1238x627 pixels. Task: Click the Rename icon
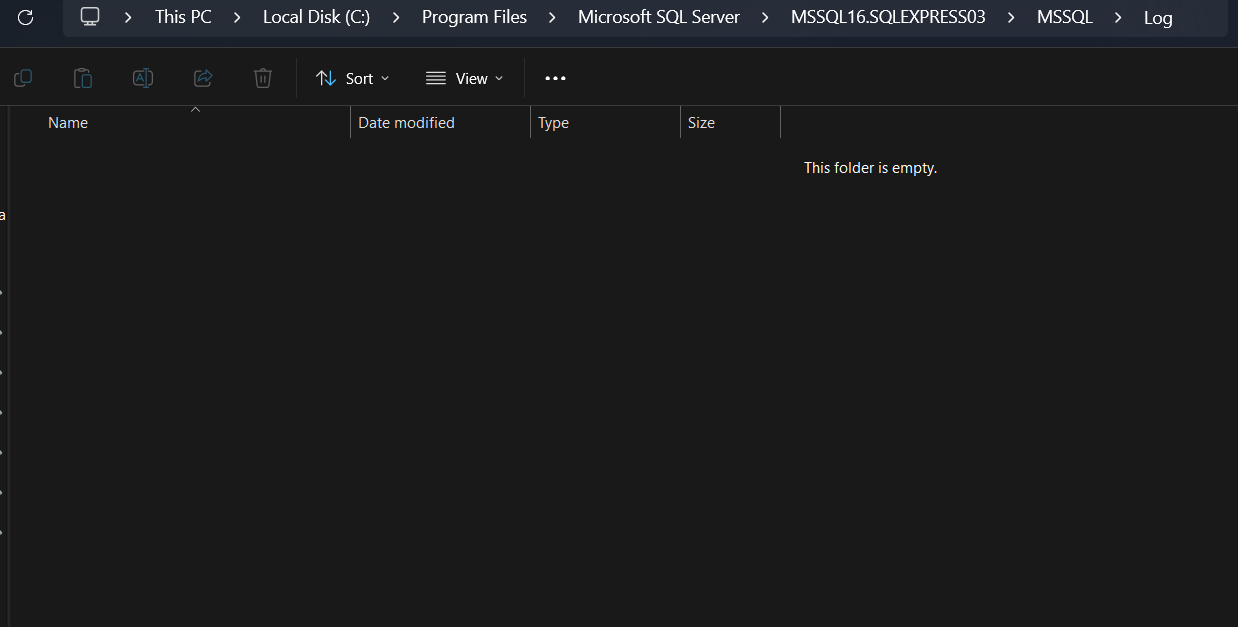click(142, 77)
